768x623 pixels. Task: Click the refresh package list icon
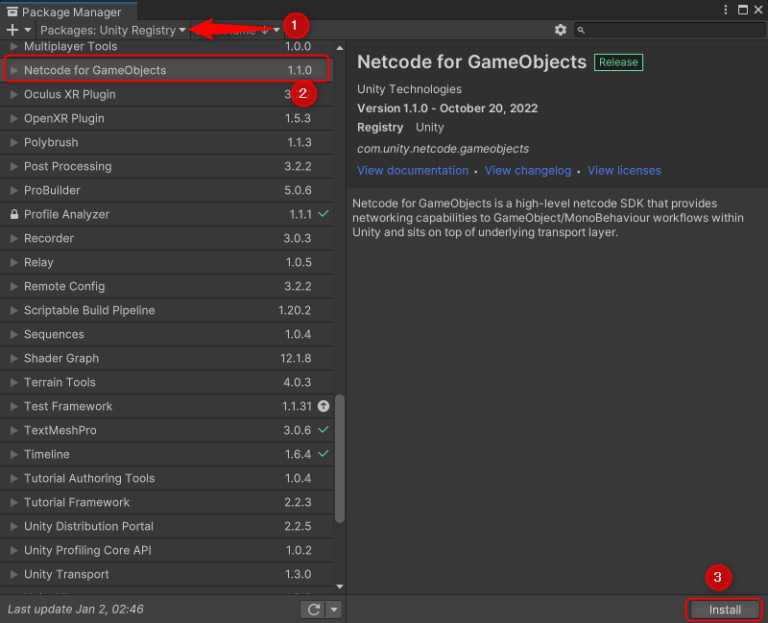coord(313,609)
